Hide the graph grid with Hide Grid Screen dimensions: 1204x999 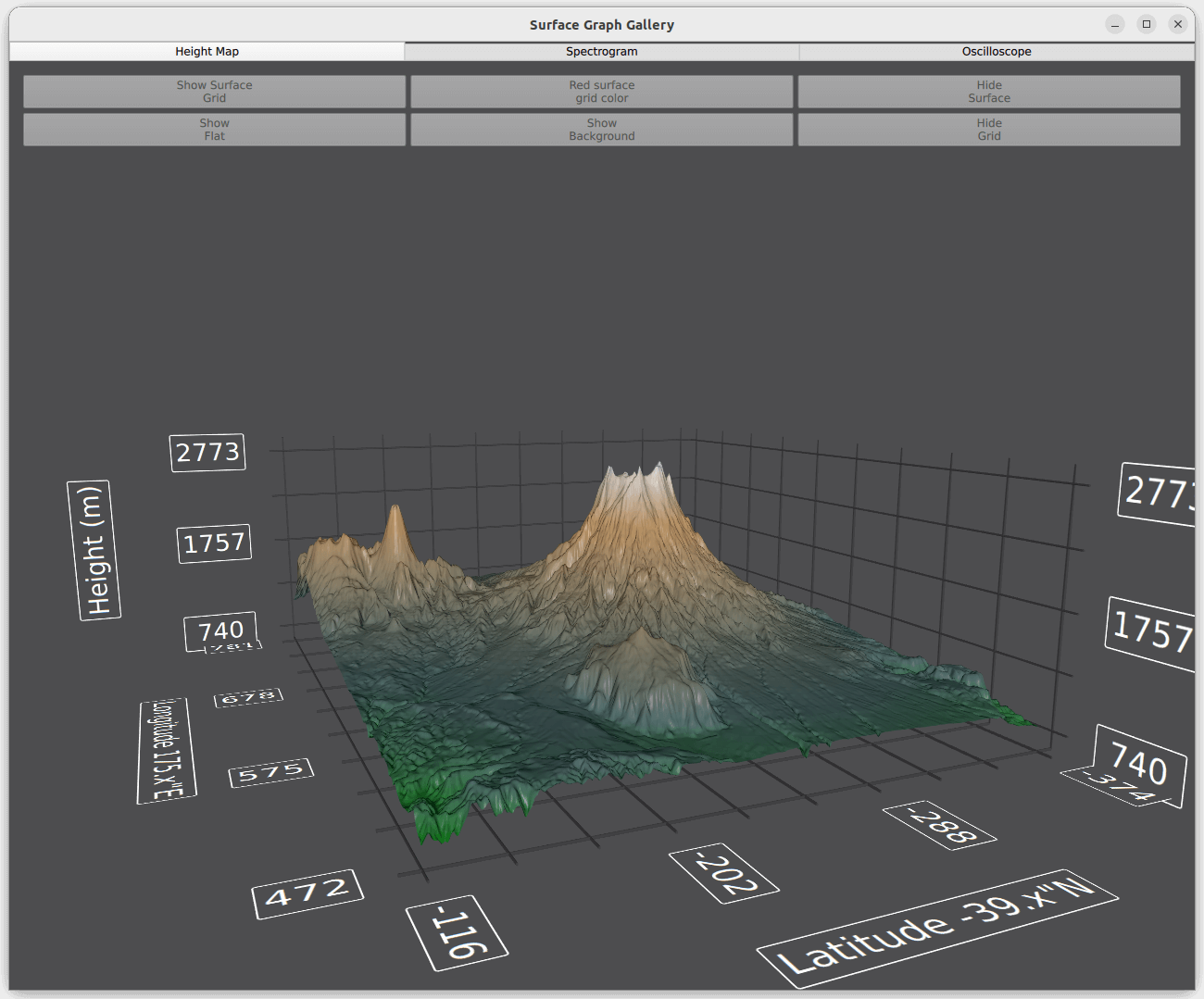[988, 130]
